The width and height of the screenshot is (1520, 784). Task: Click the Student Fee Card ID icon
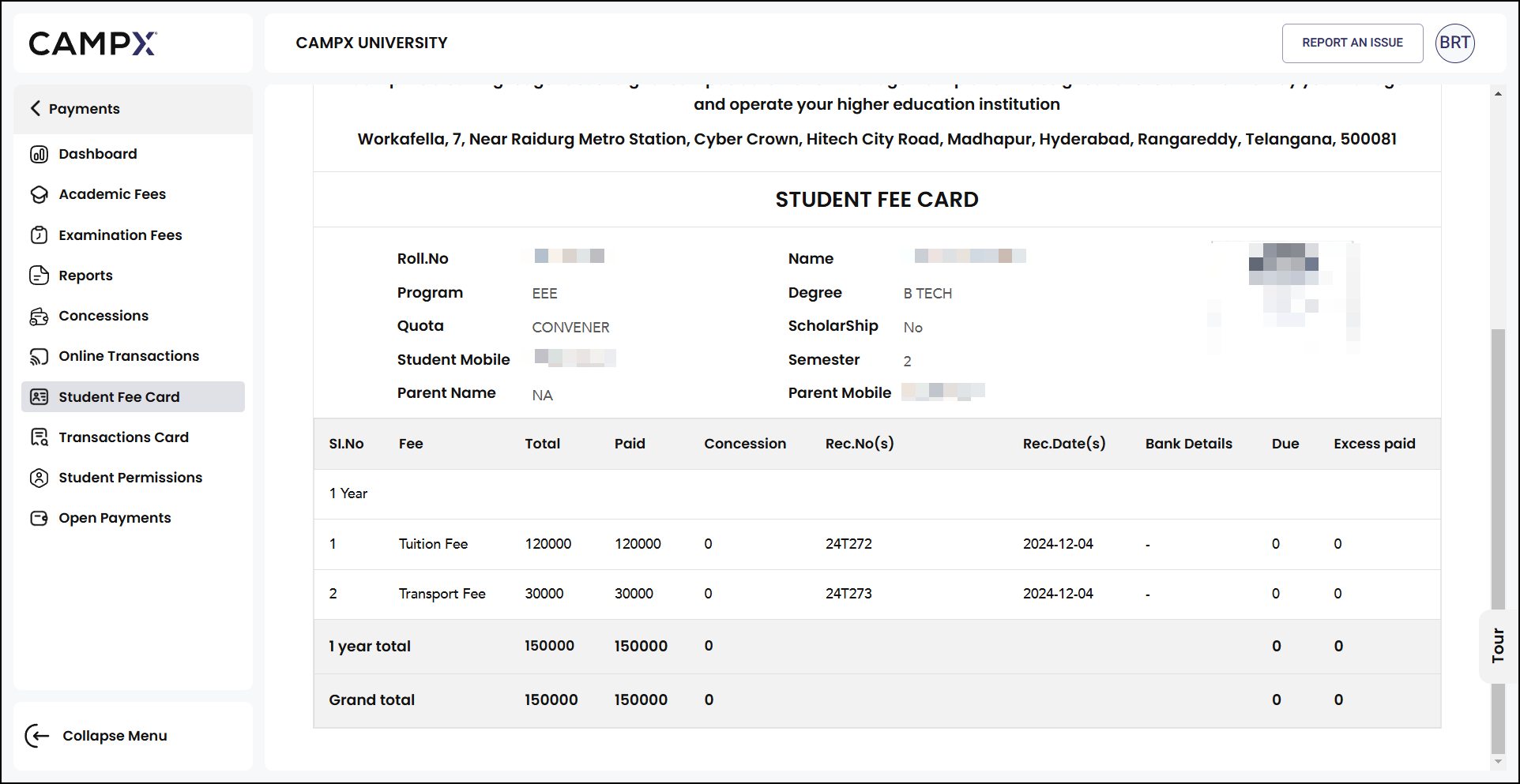pos(39,397)
